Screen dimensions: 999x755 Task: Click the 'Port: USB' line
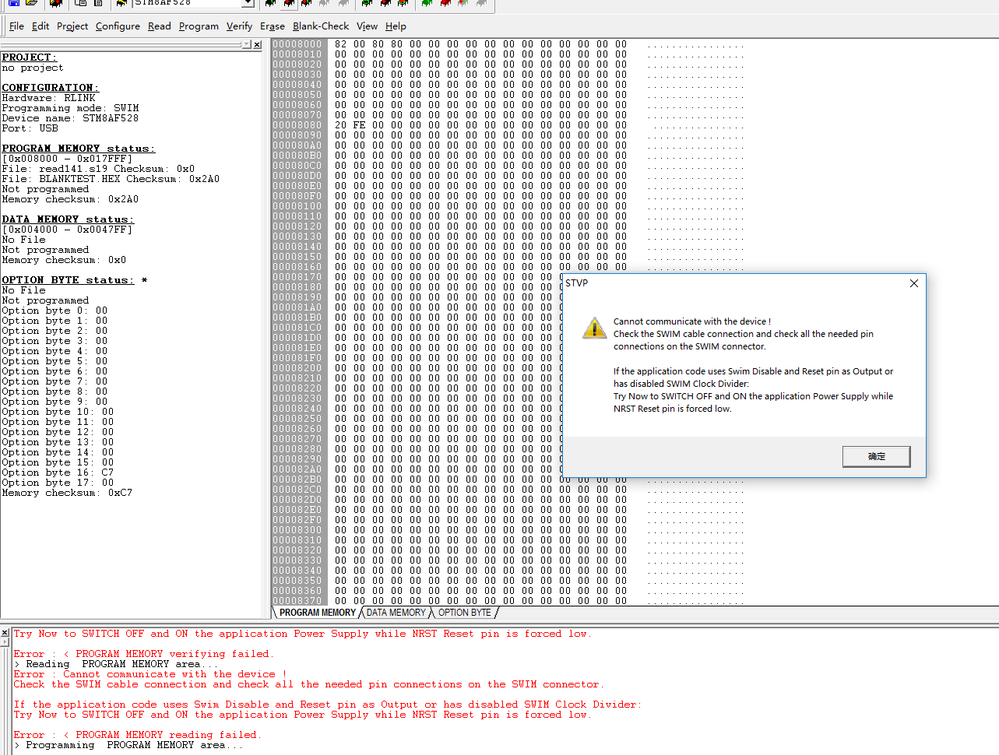pos(30,129)
